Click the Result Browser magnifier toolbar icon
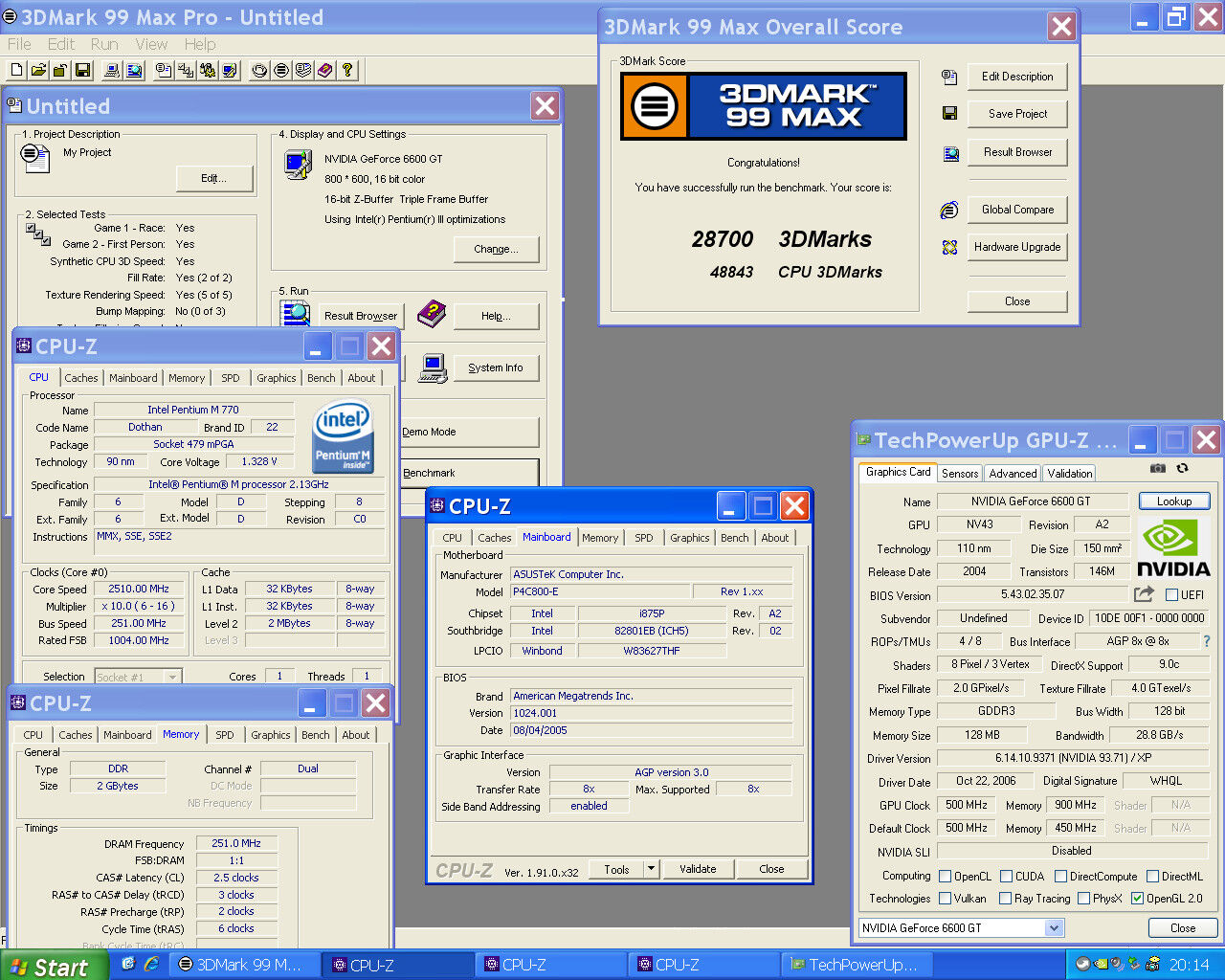The width and height of the screenshot is (1225, 980). [134, 70]
